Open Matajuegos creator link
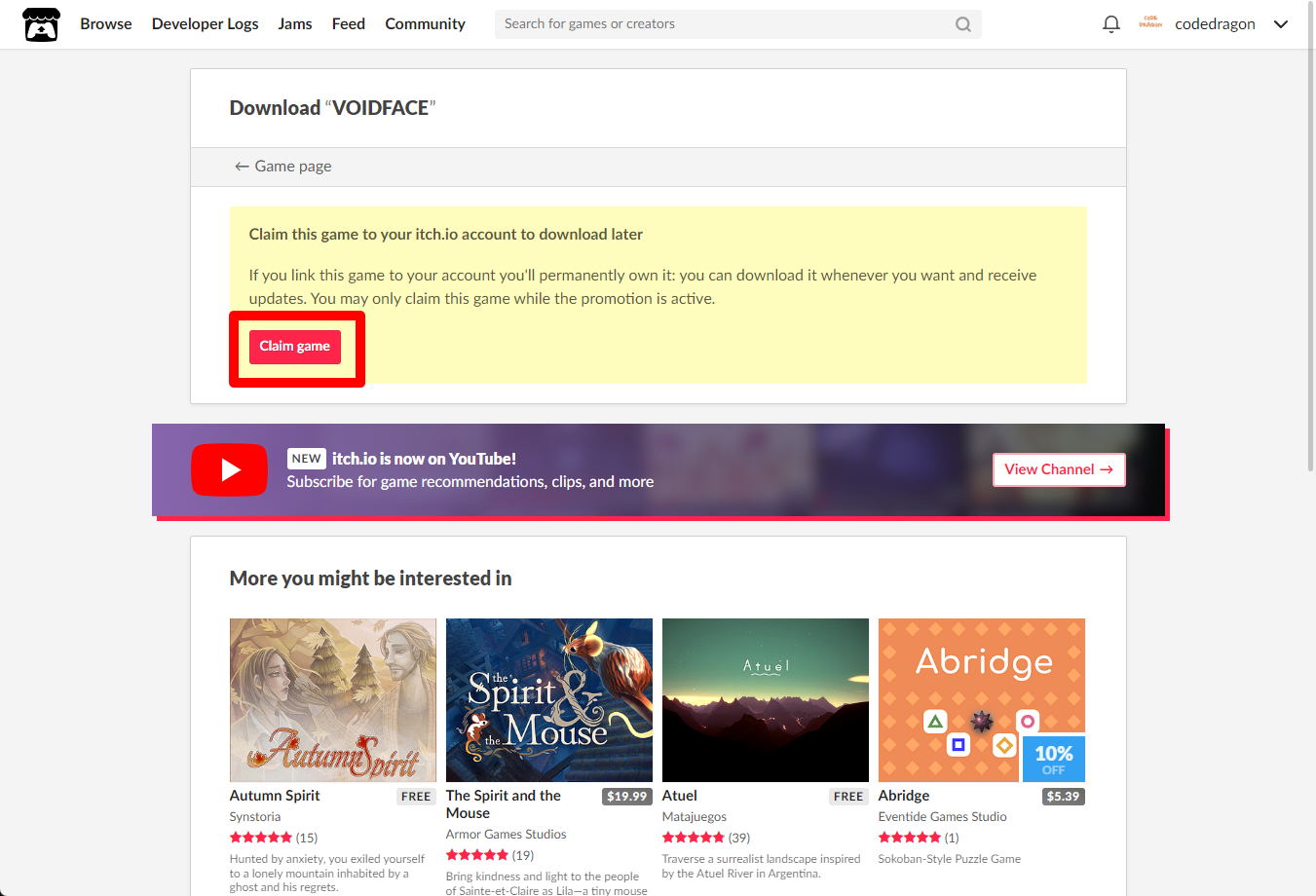 pos(695,817)
